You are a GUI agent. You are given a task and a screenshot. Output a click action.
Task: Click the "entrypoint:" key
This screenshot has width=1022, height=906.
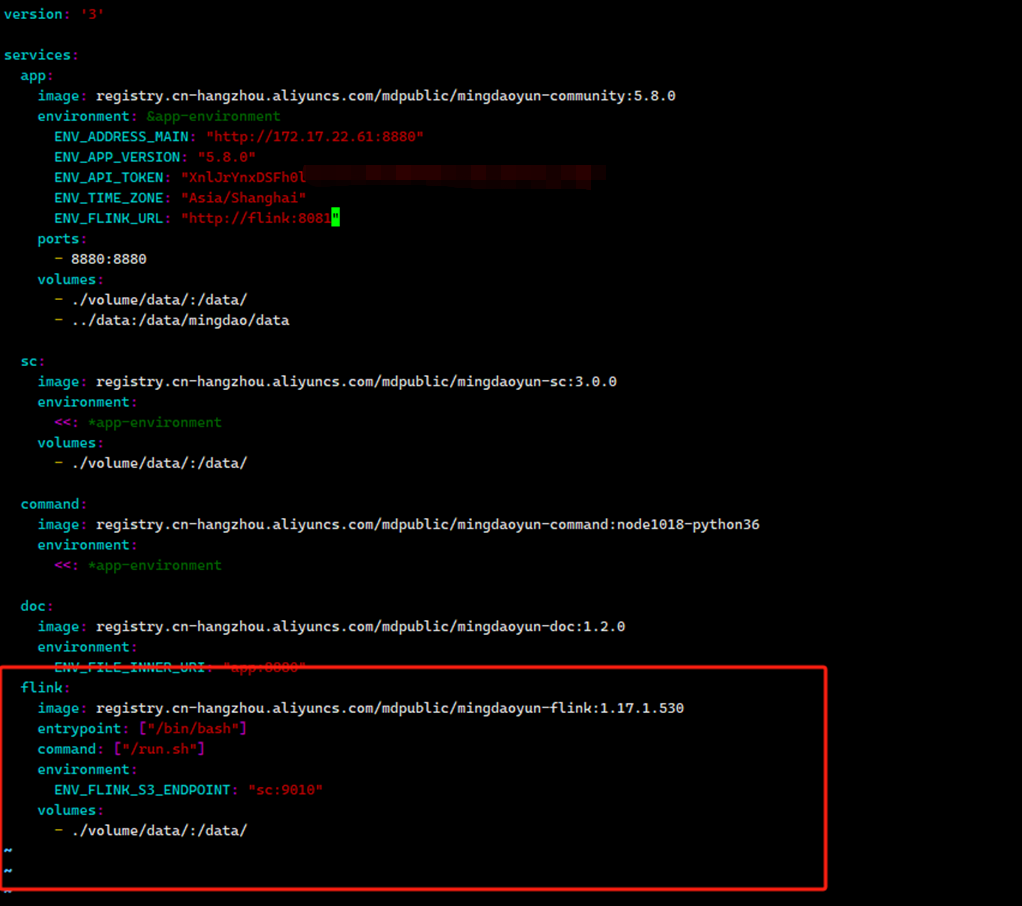click(83, 729)
